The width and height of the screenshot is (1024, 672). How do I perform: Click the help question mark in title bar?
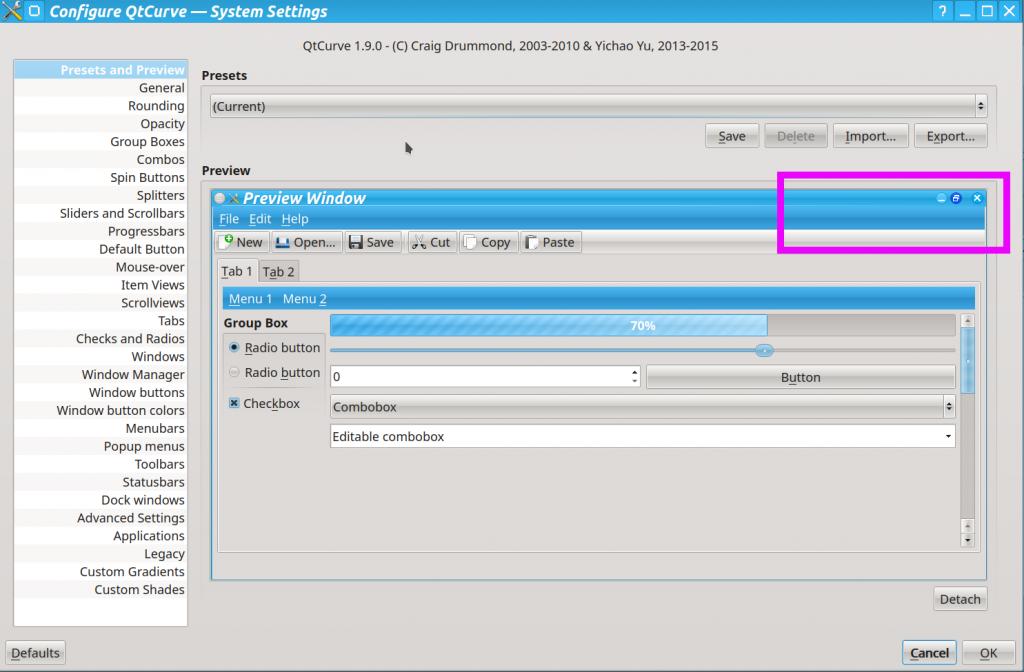coord(941,12)
